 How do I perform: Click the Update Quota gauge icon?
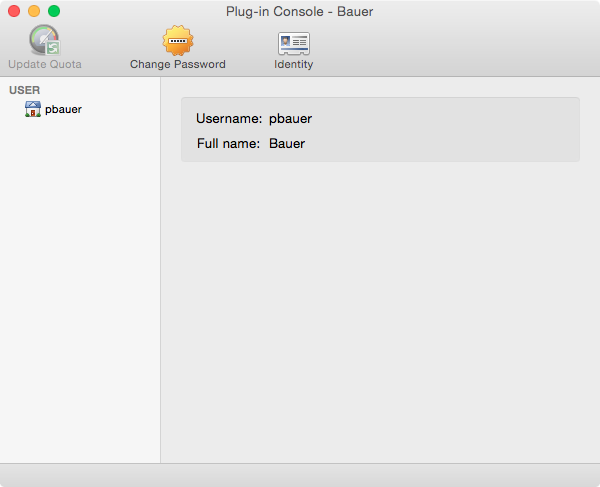(x=45, y=40)
